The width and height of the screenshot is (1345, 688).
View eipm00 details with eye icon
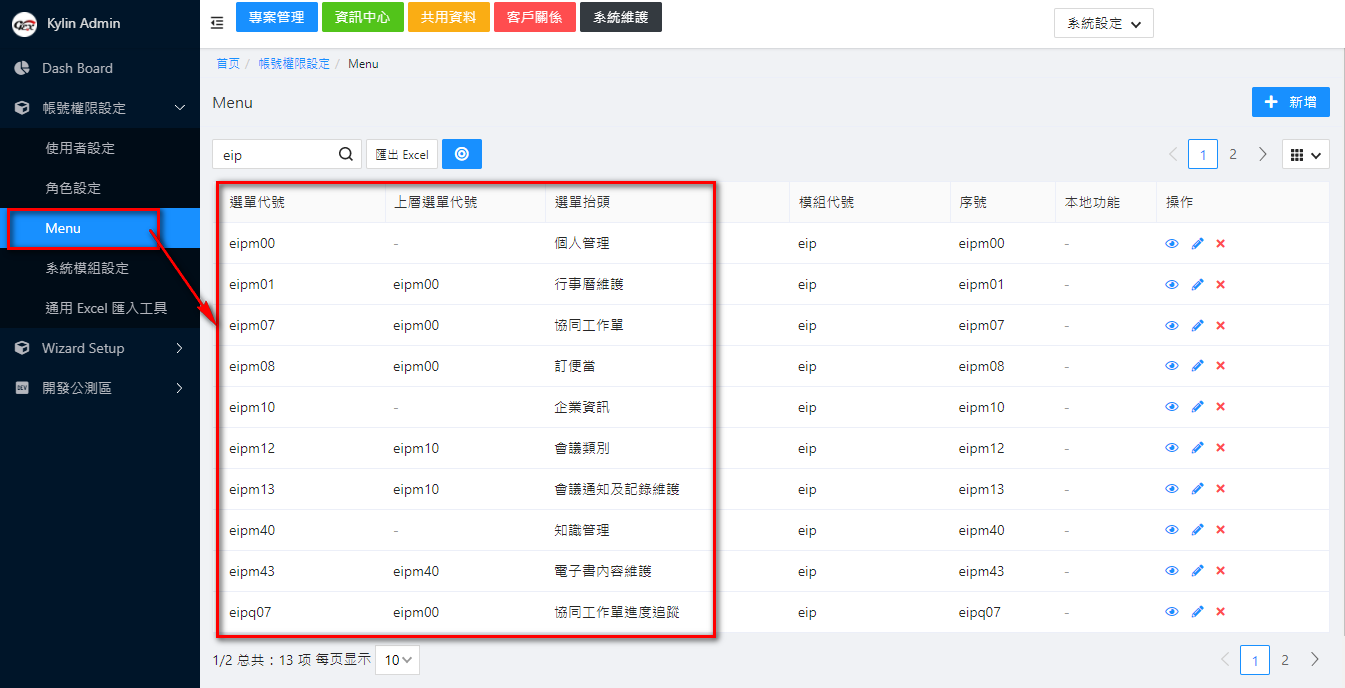pos(1172,244)
